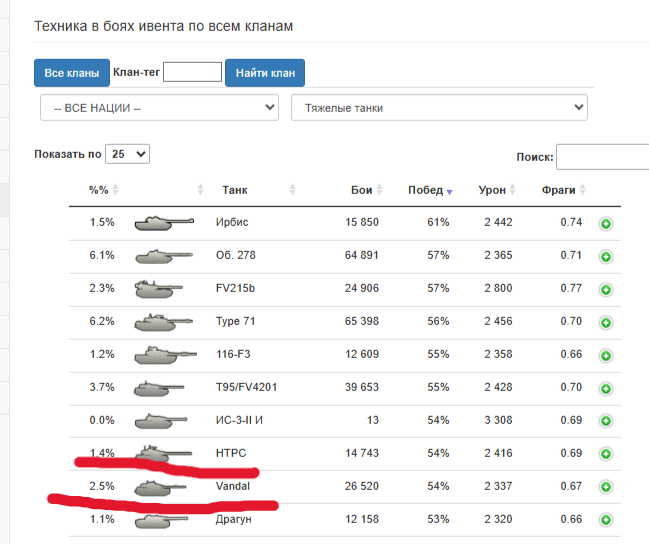Image resolution: width=649 pixels, height=544 pixels.
Task: Select the Драгун tank name
Action: click(233, 519)
